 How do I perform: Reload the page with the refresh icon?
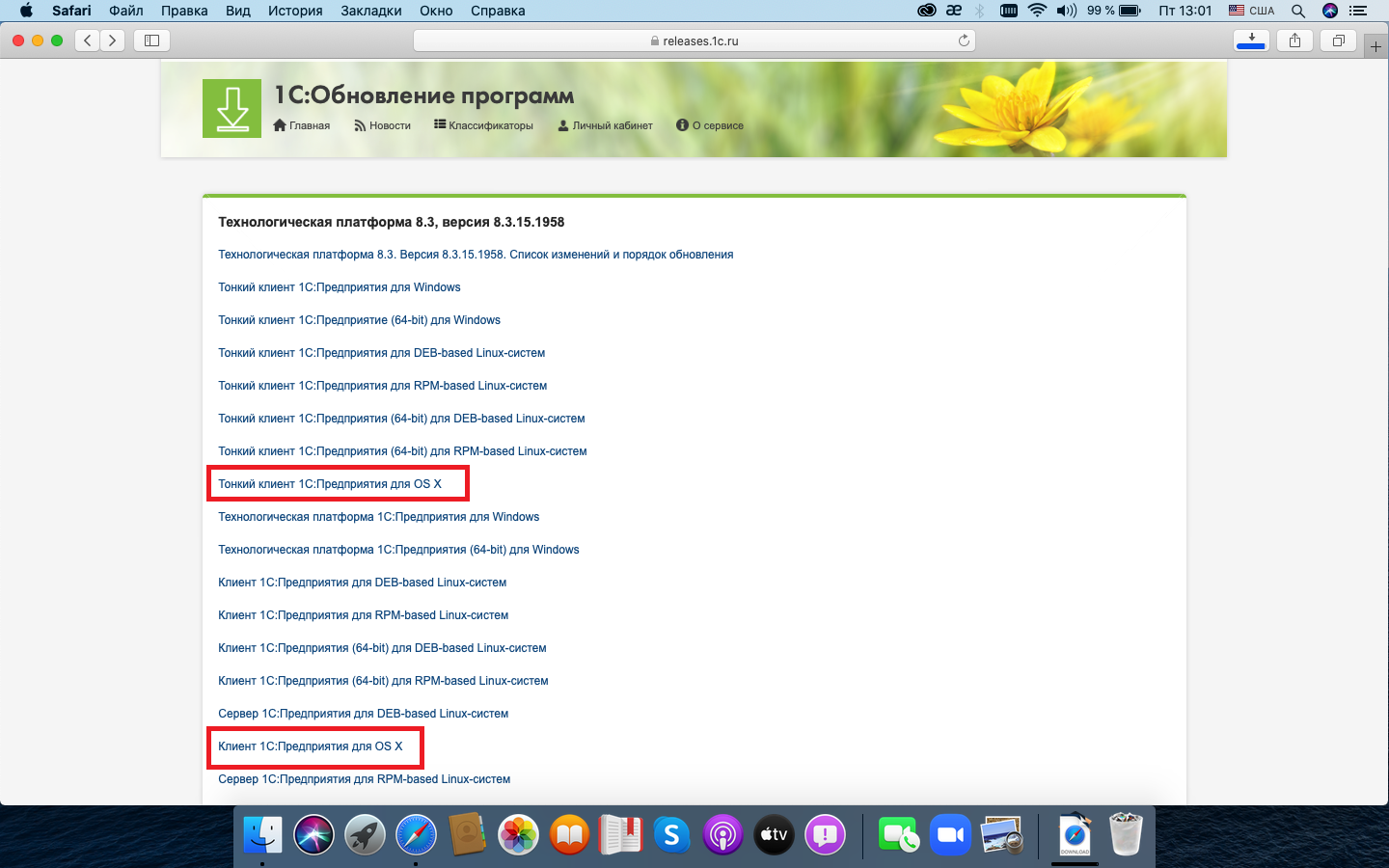[x=964, y=41]
